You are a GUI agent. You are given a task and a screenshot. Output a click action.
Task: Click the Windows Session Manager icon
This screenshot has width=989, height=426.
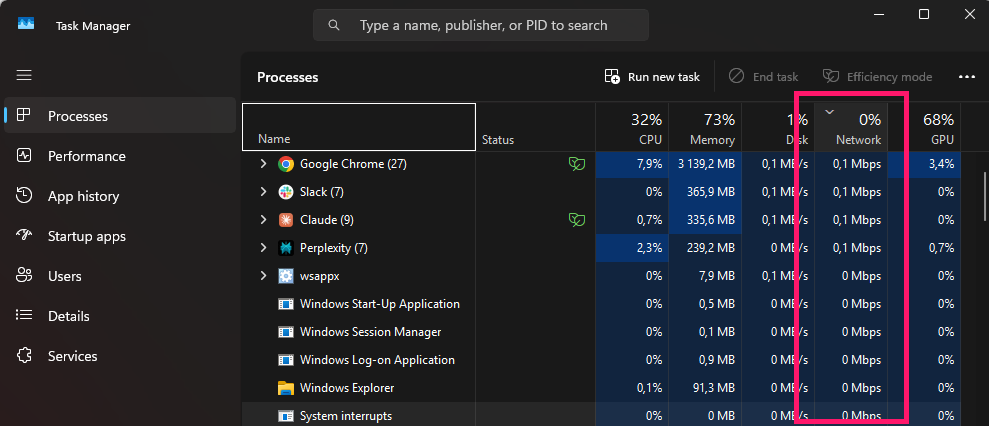[286, 332]
